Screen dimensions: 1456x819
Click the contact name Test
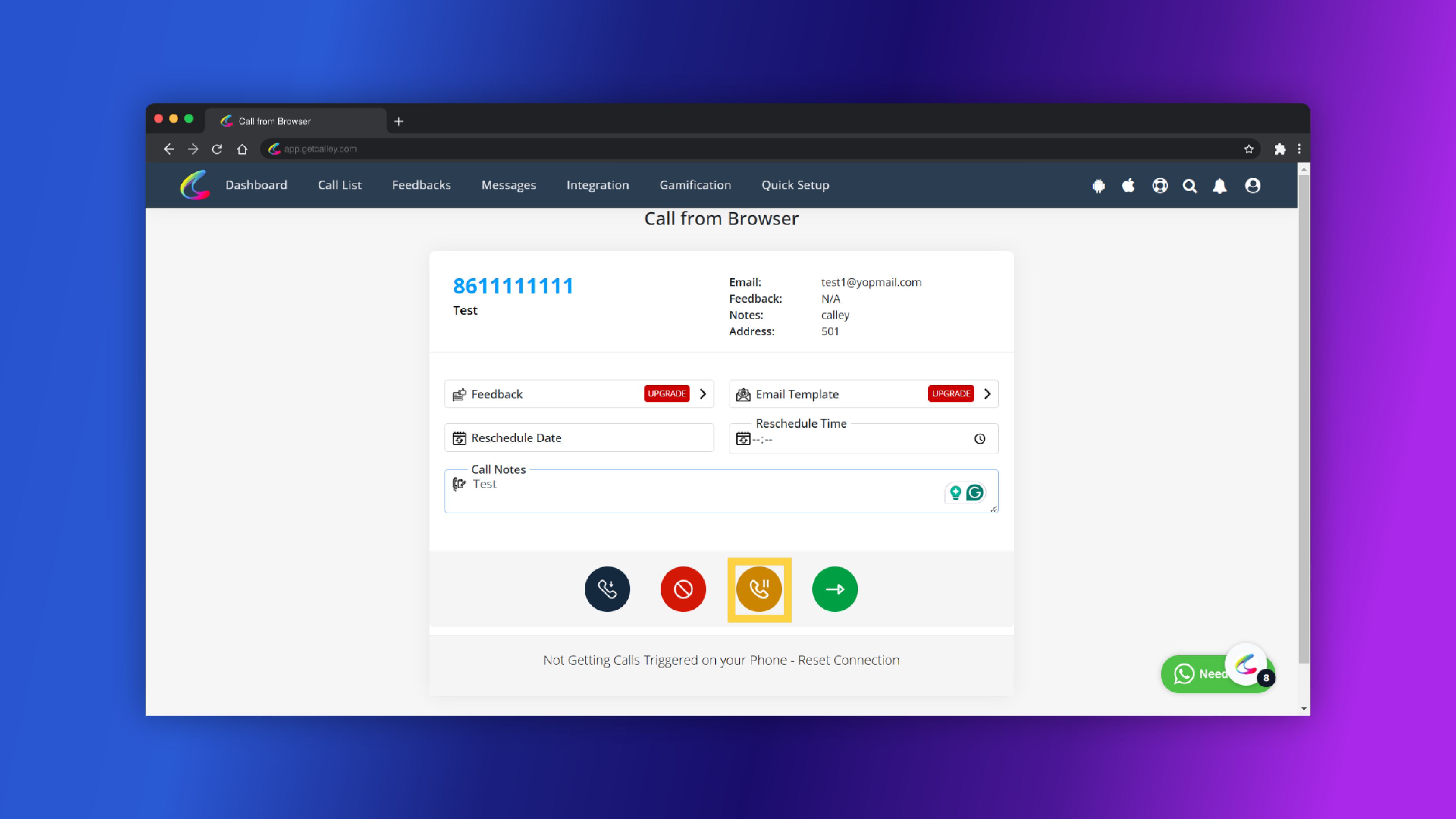465,310
